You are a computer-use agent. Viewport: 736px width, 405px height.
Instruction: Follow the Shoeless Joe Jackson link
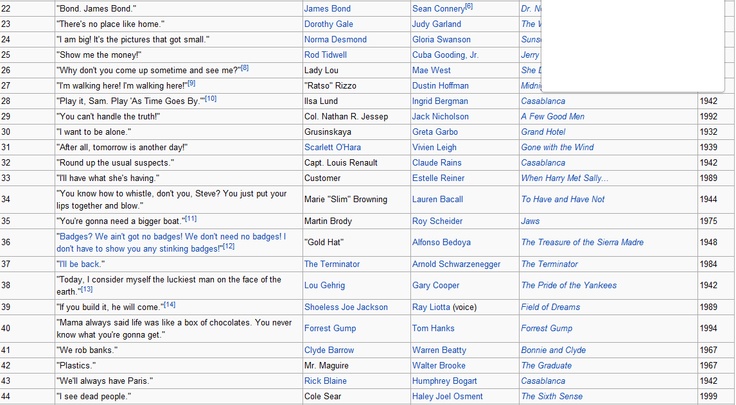346,307
